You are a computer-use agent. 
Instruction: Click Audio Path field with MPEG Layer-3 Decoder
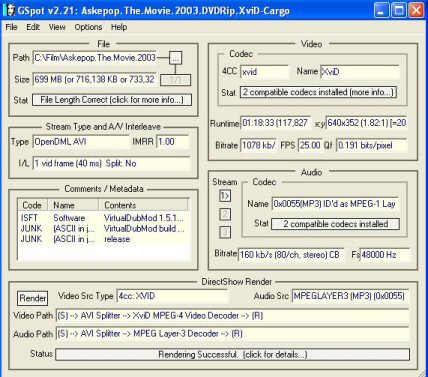coord(232,334)
